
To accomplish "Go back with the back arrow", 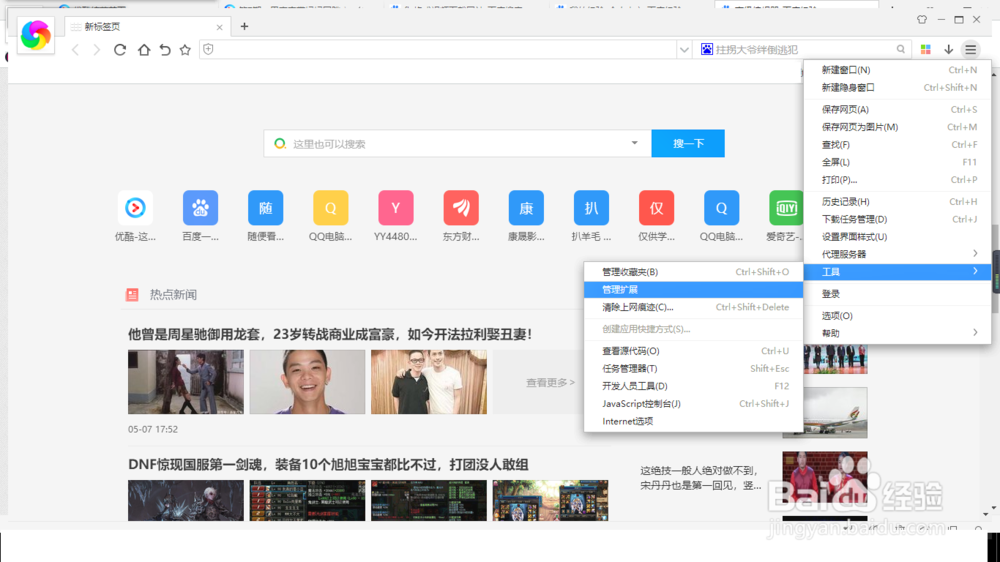I will [75, 50].
